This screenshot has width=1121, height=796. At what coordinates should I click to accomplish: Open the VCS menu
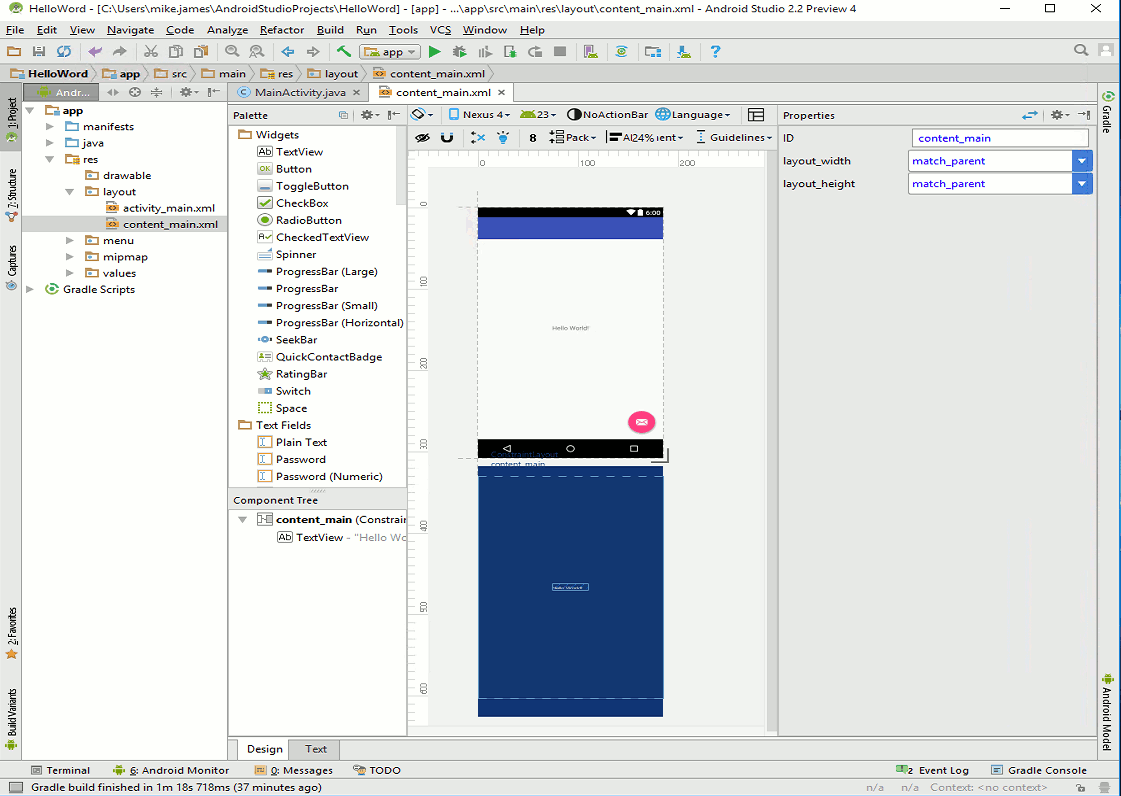coord(440,30)
